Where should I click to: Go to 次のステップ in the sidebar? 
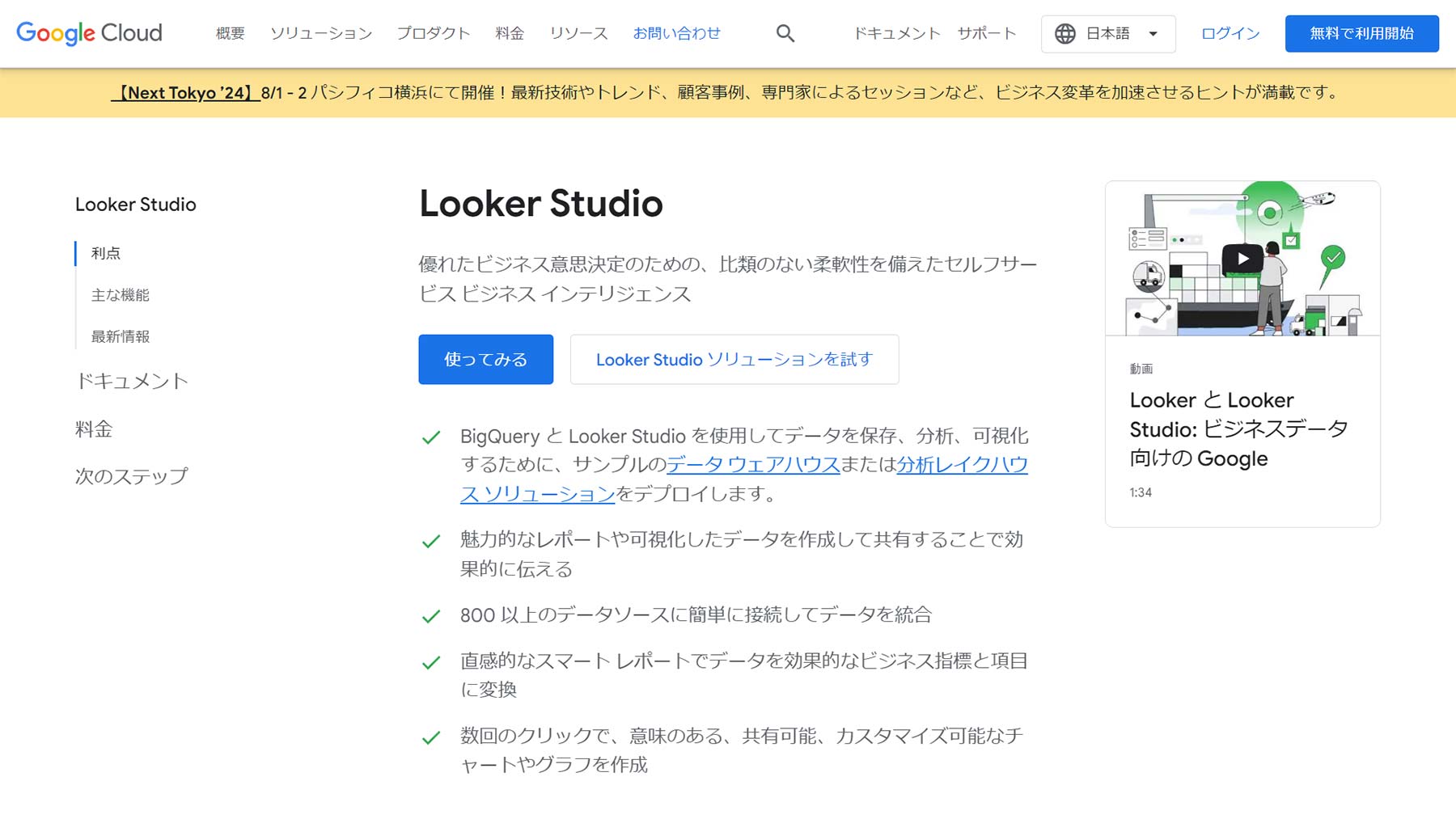coord(132,476)
